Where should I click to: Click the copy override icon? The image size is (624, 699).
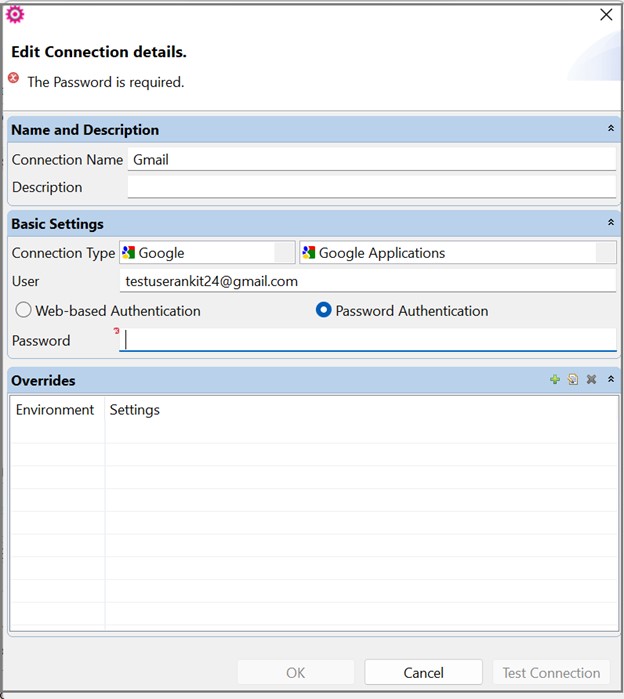click(573, 379)
